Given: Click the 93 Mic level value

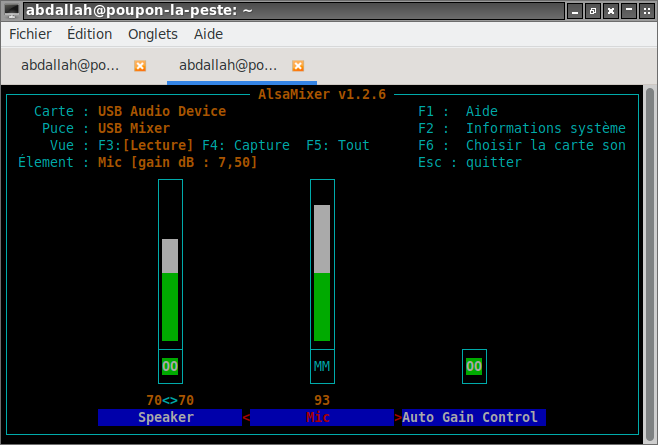Looking at the screenshot, I should coord(322,400).
